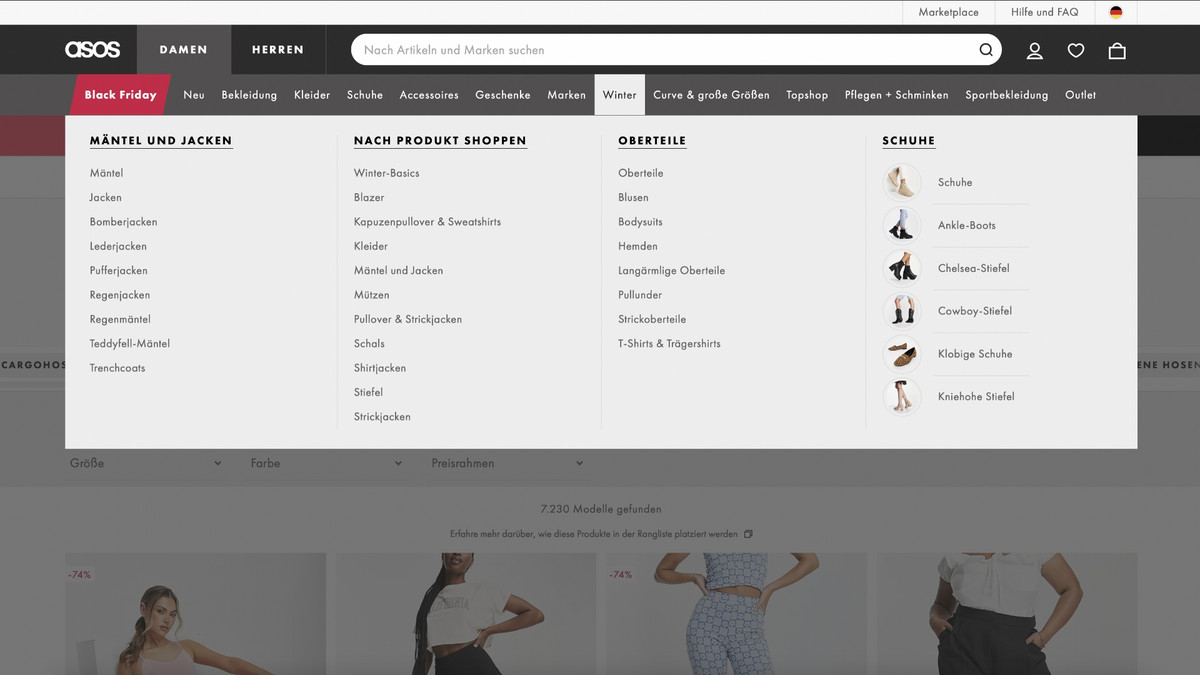1200x675 pixels.
Task: Click the Klobige Schuhe thumbnail image
Action: click(902, 354)
